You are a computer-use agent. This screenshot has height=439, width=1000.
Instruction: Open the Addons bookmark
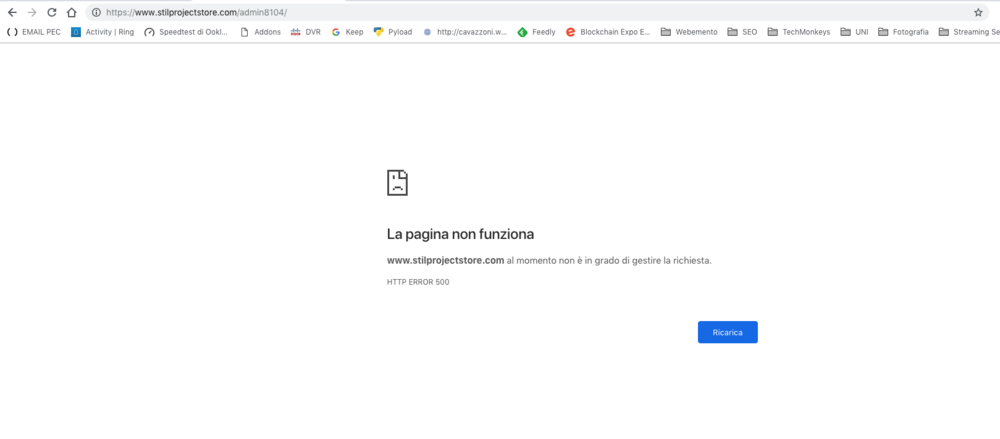[260, 32]
